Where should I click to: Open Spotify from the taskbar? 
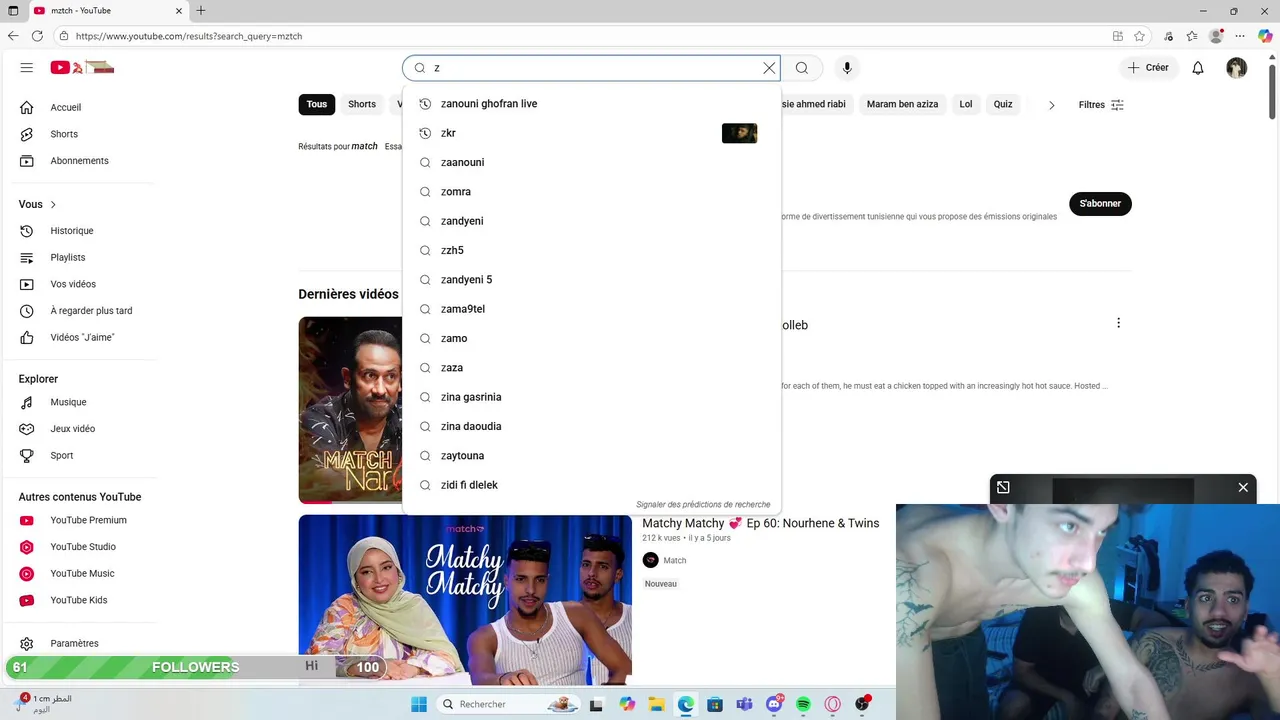[x=803, y=704]
